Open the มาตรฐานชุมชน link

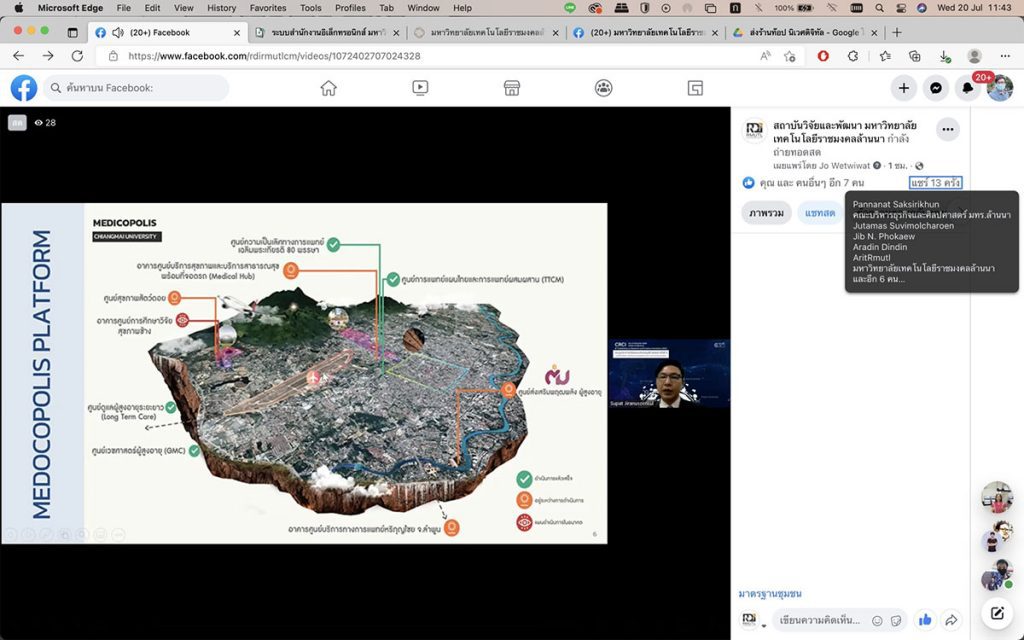(770, 594)
